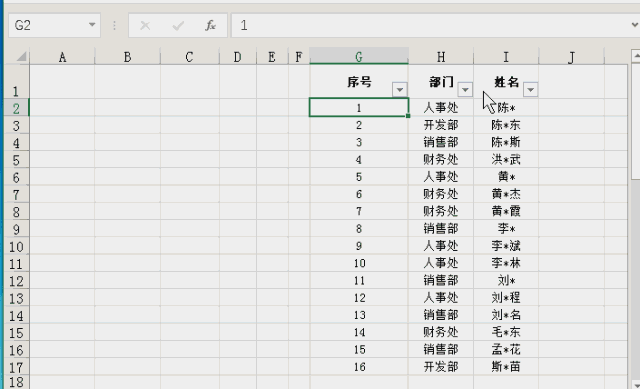Select column J header

point(571,57)
